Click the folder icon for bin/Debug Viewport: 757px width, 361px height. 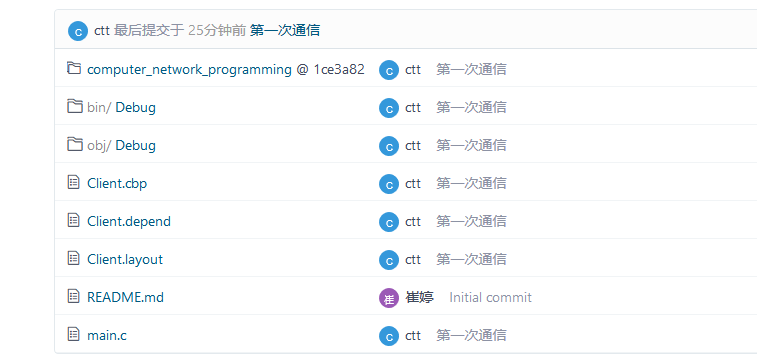(x=74, y=106)
